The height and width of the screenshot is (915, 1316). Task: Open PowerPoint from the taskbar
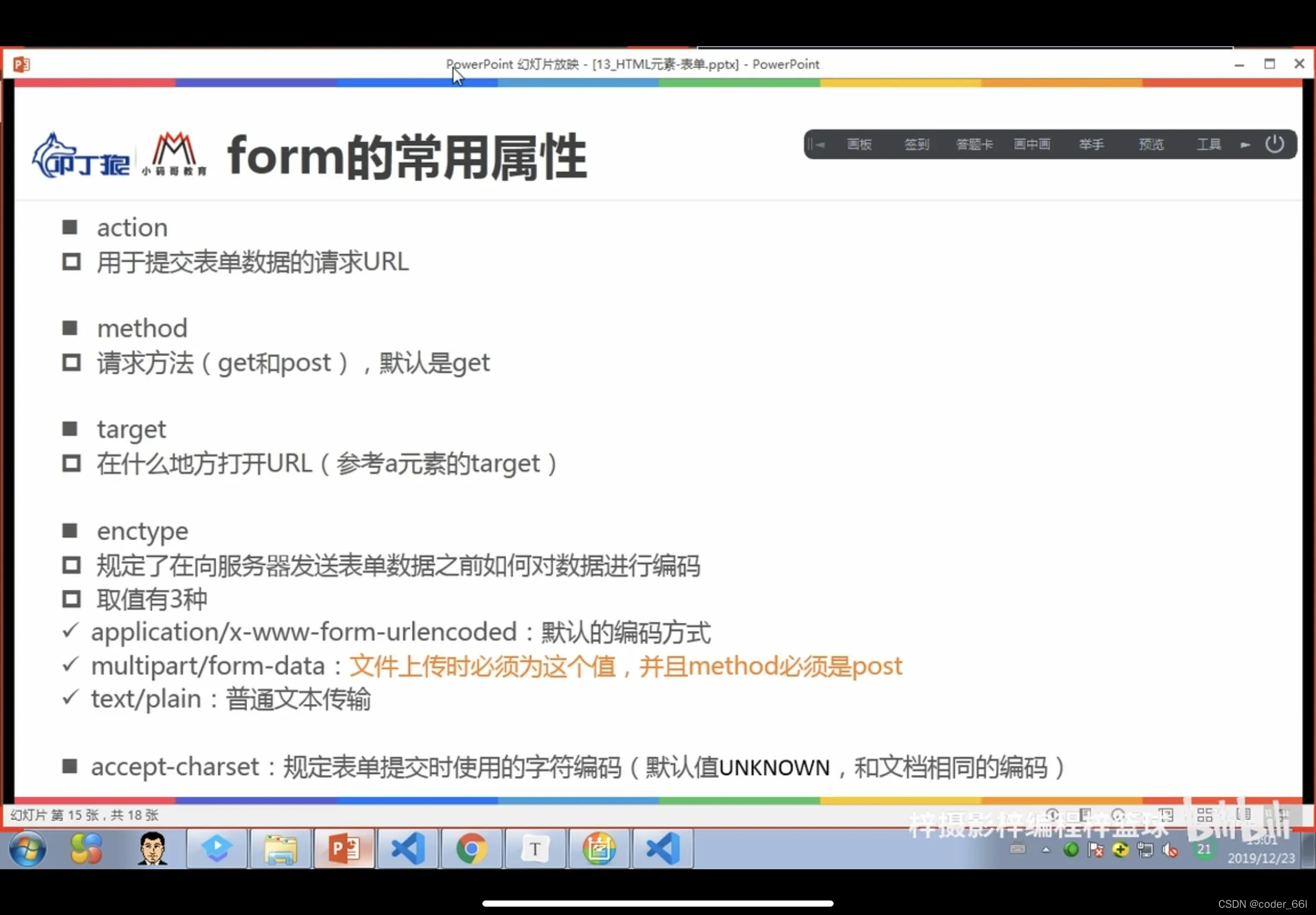343,849
